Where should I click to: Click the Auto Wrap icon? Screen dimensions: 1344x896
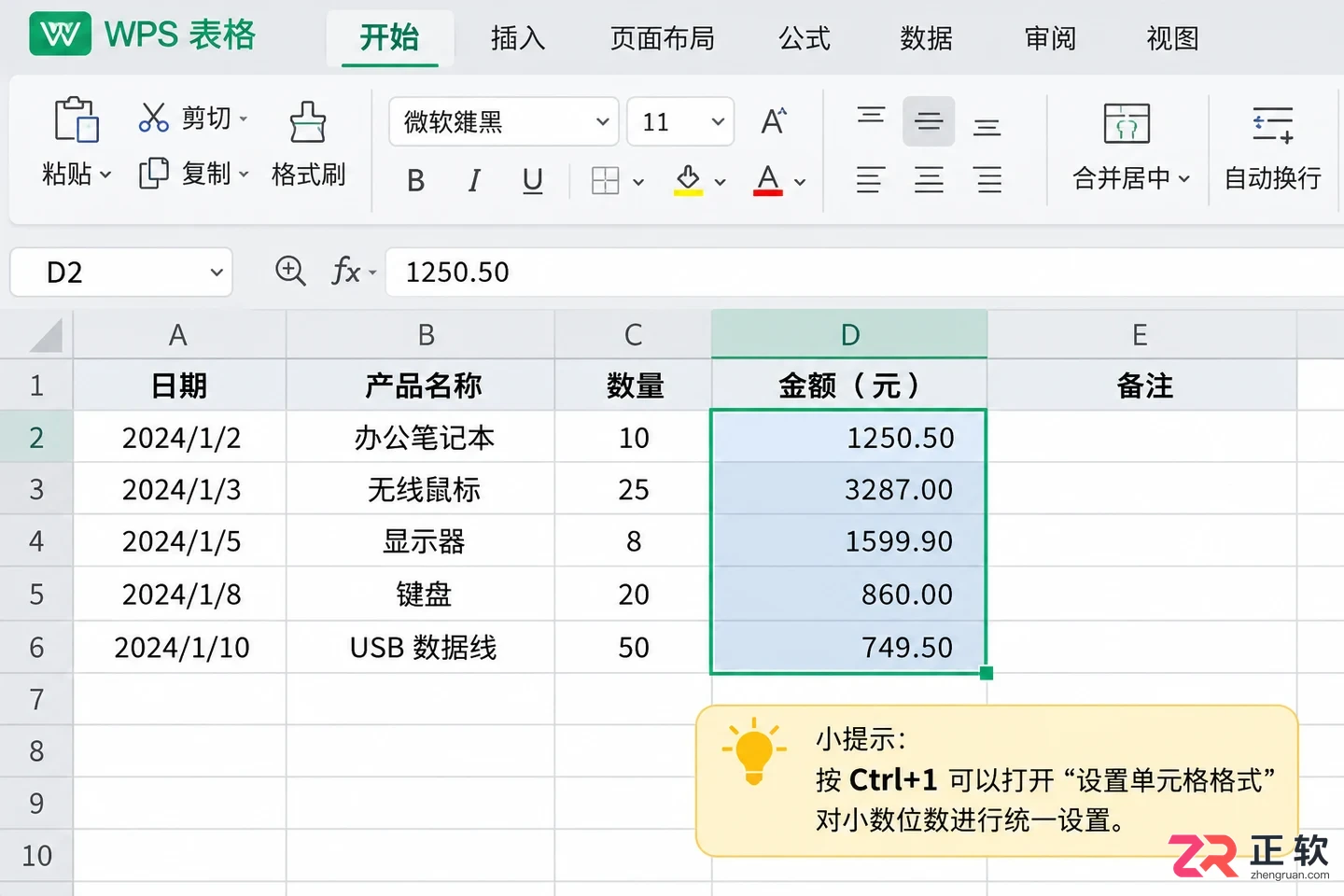(1273, 123)
